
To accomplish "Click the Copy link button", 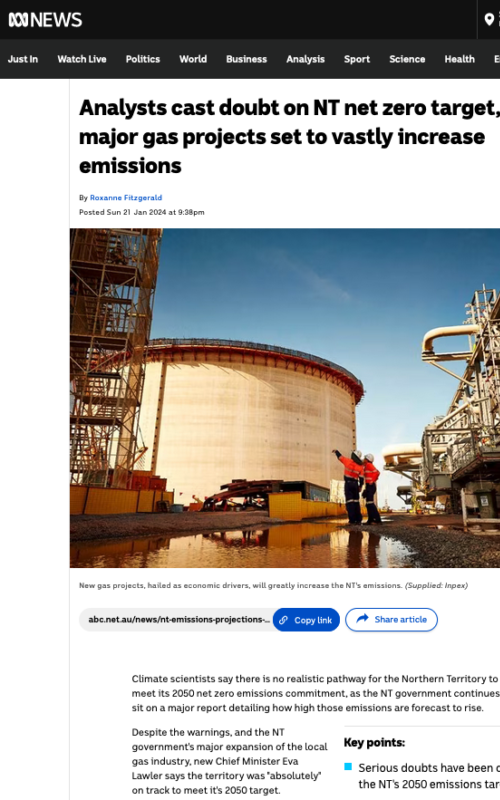I will pyautogui.click(x=306, y=620).
